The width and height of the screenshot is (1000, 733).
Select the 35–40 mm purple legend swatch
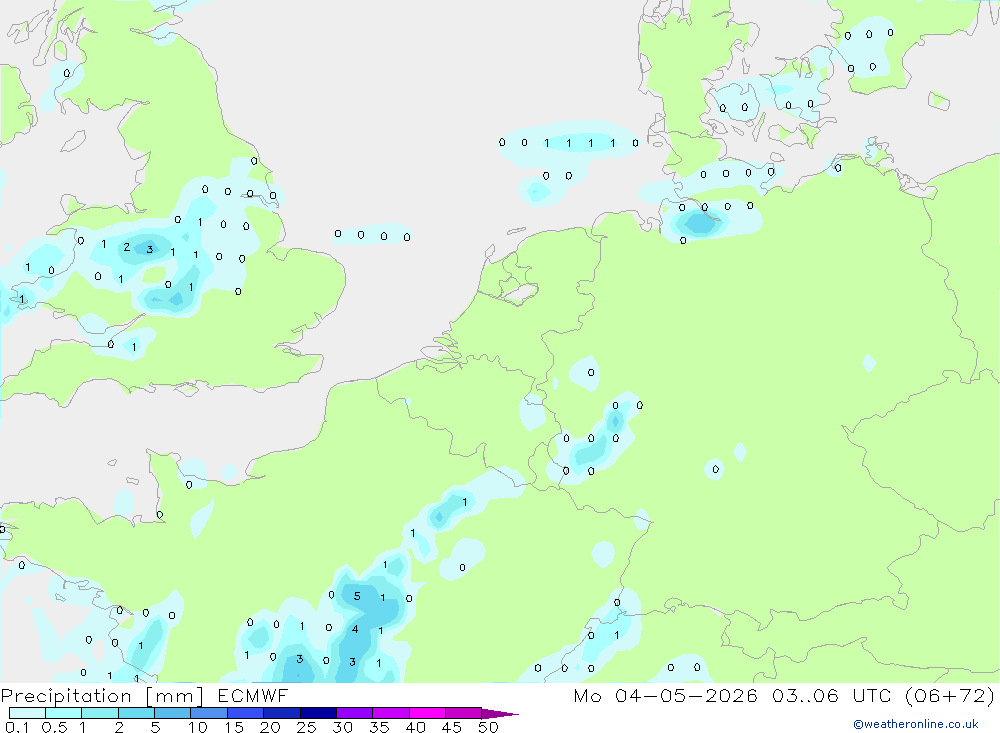pyautogui.click(x=391, y=713)
